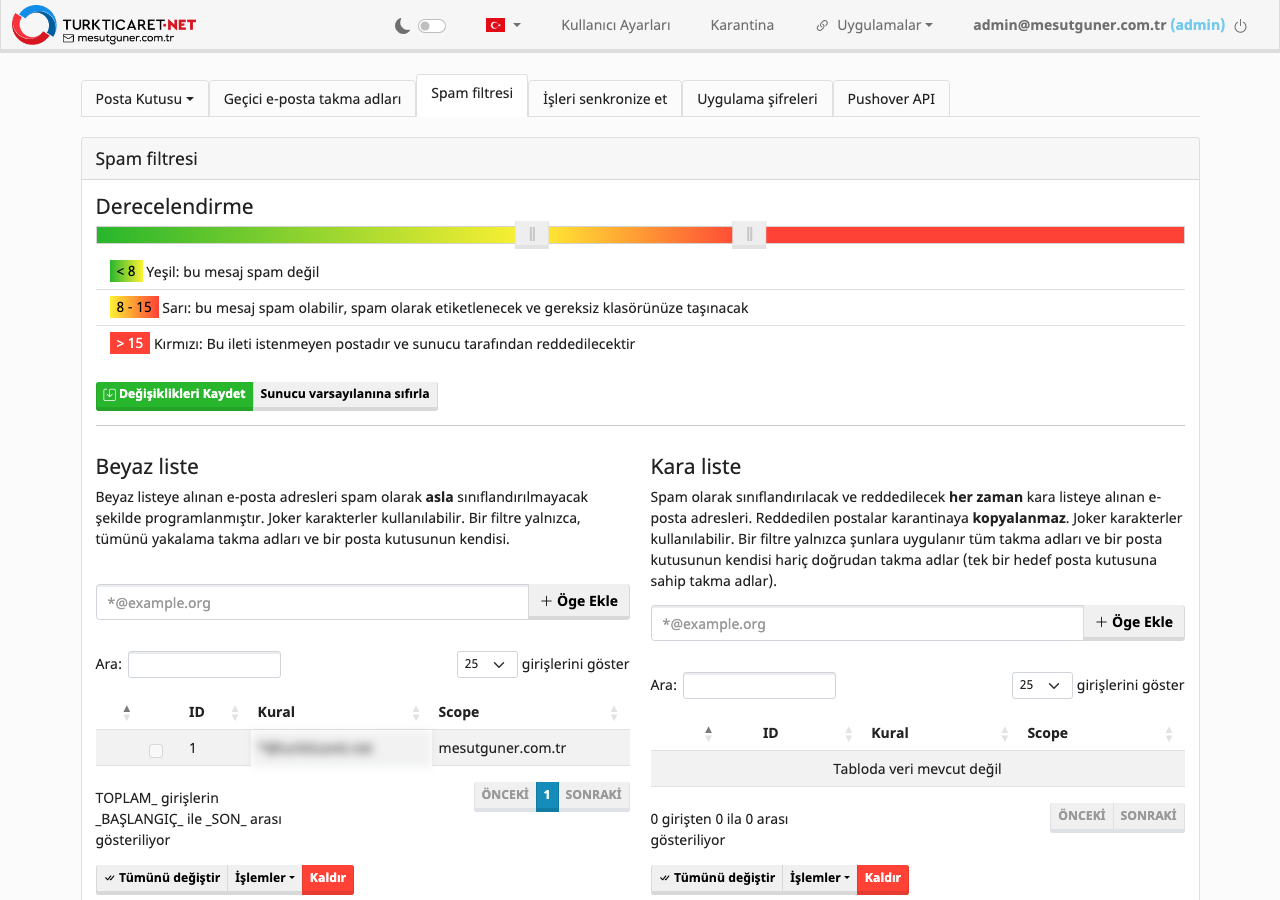This screenshot has height=900, width=1280.
Task: Open Kullanıcı Ayarları menu item
Action: pos(616,25)
